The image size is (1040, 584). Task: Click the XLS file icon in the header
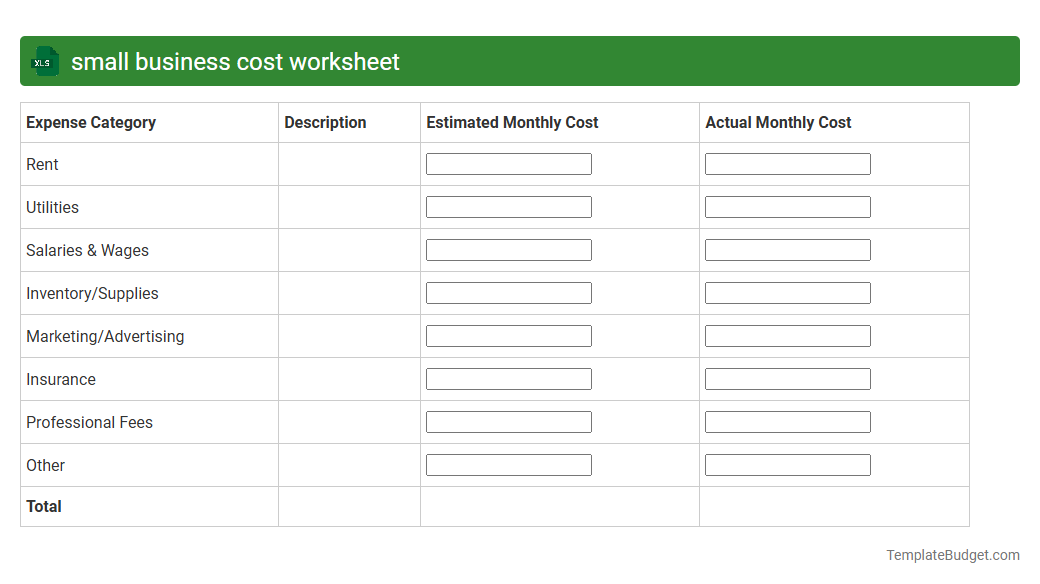pos(44,61)
